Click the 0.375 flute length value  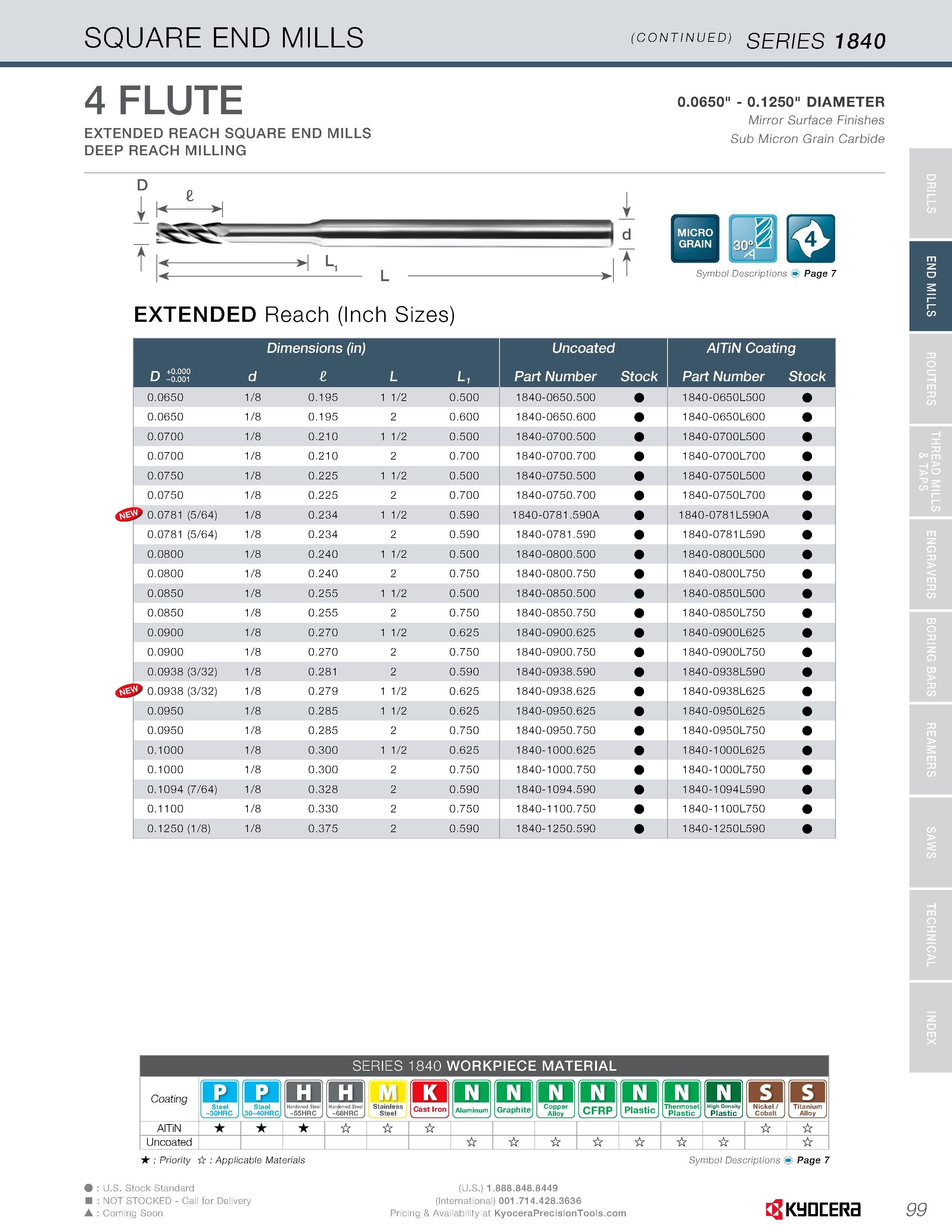click(323, 829)
